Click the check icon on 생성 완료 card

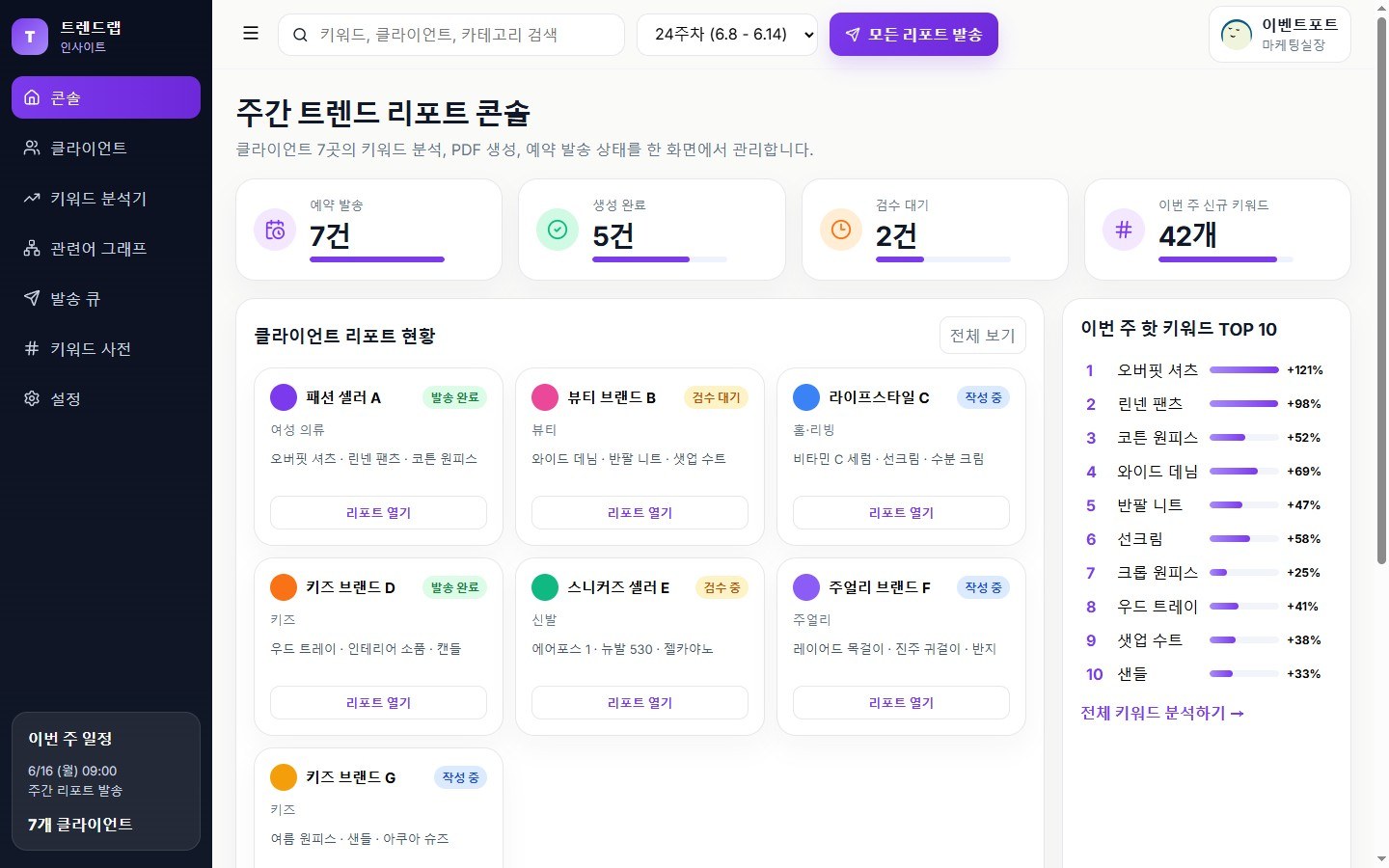[x=558, y=230]
